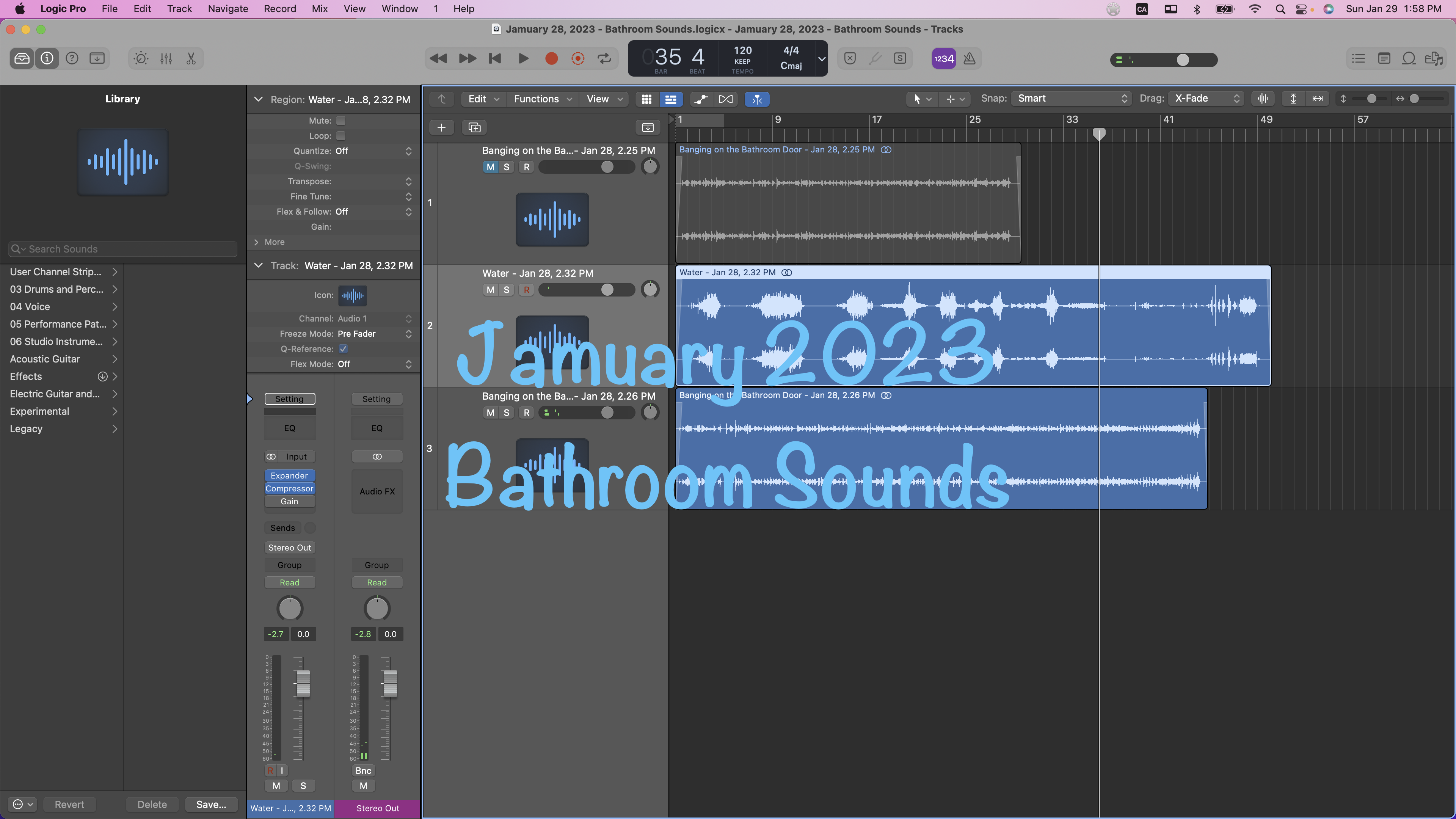
Task: Collapse the Track inspector section
Action: point(258,266)
